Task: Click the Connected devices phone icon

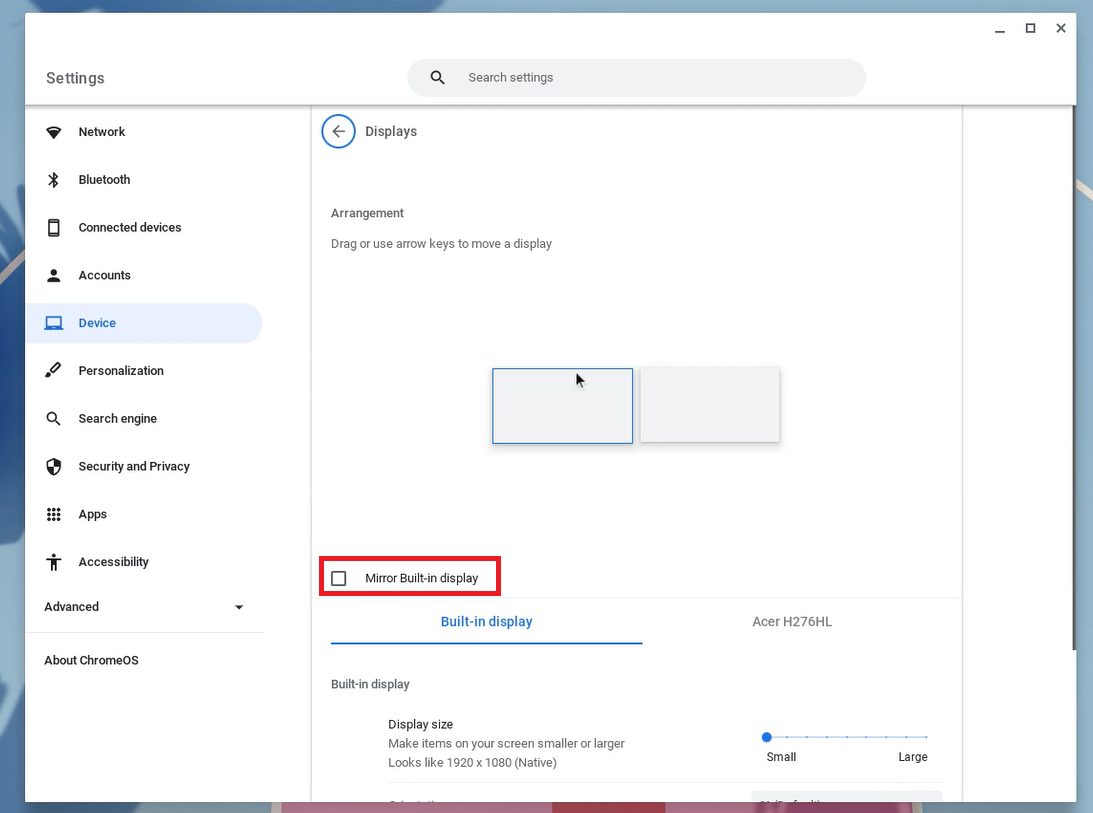Action: pyautogui.click(x=54, y=228)
